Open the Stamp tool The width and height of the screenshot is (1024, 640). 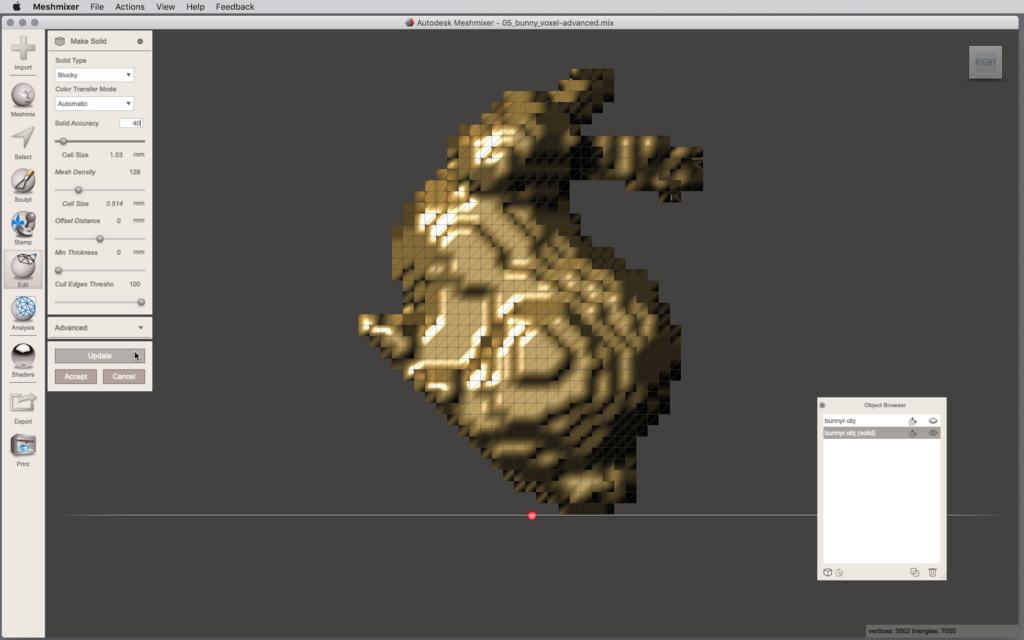coord(23,226)
